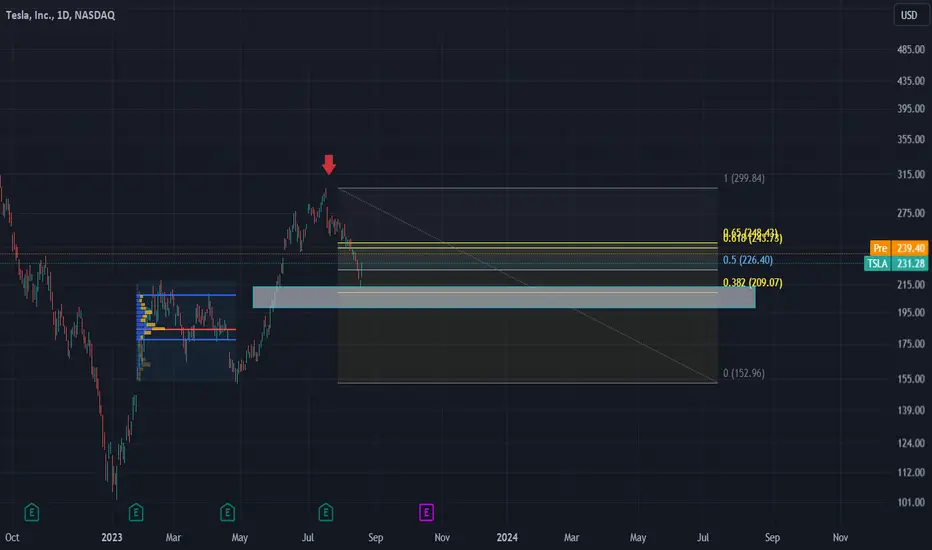The height and width of the screenshot is (550, 932).
Task: Select the Fibonacci 0.382 (209.07) label
Action: pos(752,283)
